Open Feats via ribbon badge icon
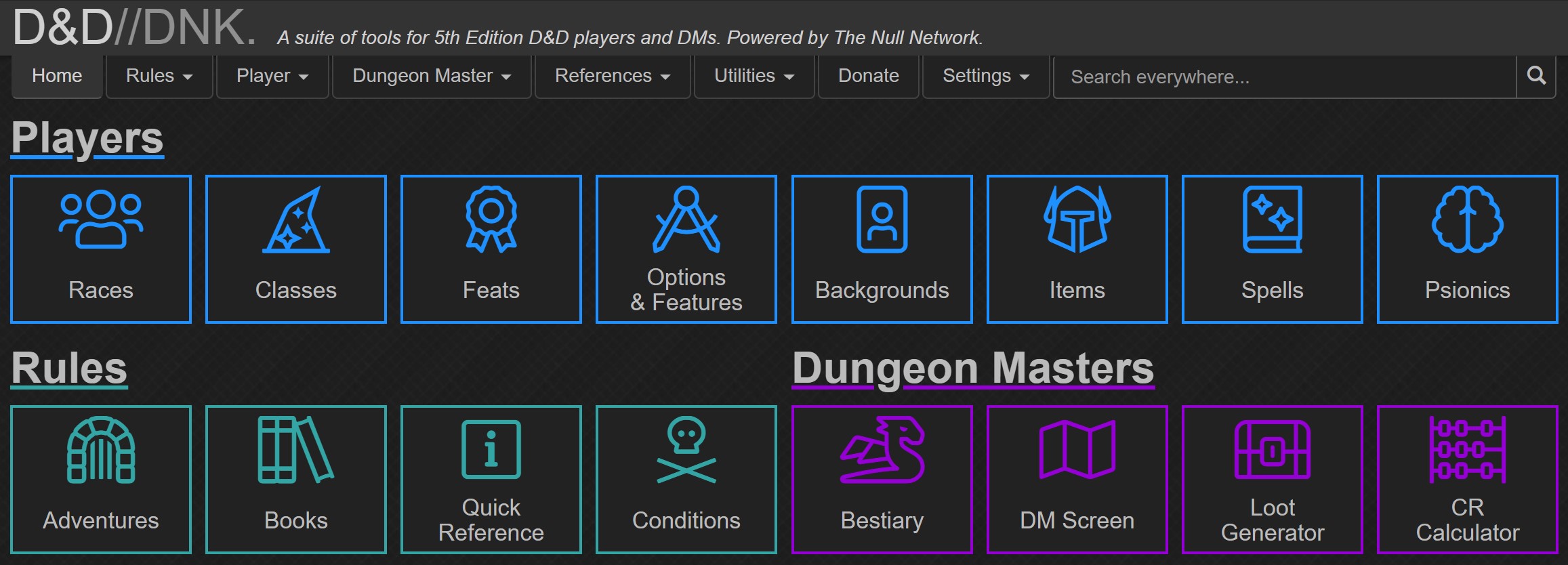This screenshot has width=1568, height=565. [x=491, y=219]
